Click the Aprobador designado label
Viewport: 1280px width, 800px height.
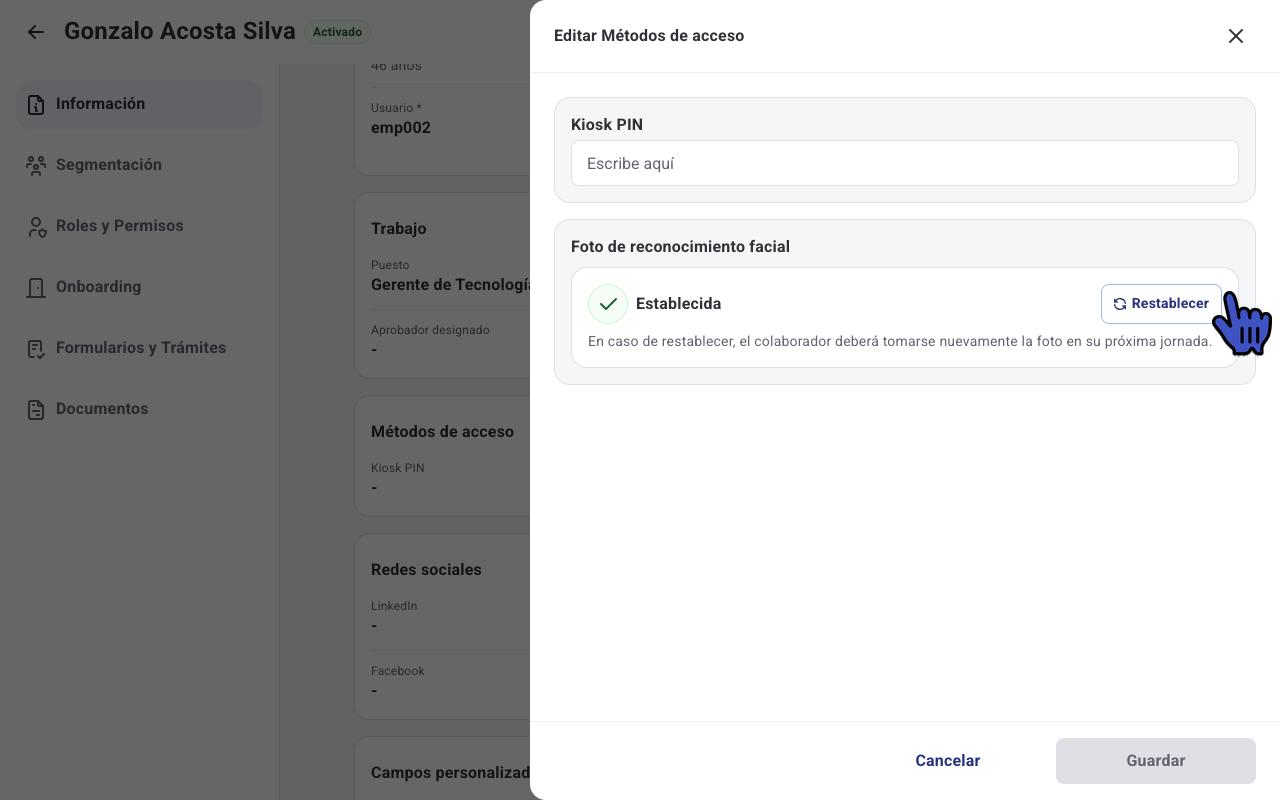tap(430, 330)
